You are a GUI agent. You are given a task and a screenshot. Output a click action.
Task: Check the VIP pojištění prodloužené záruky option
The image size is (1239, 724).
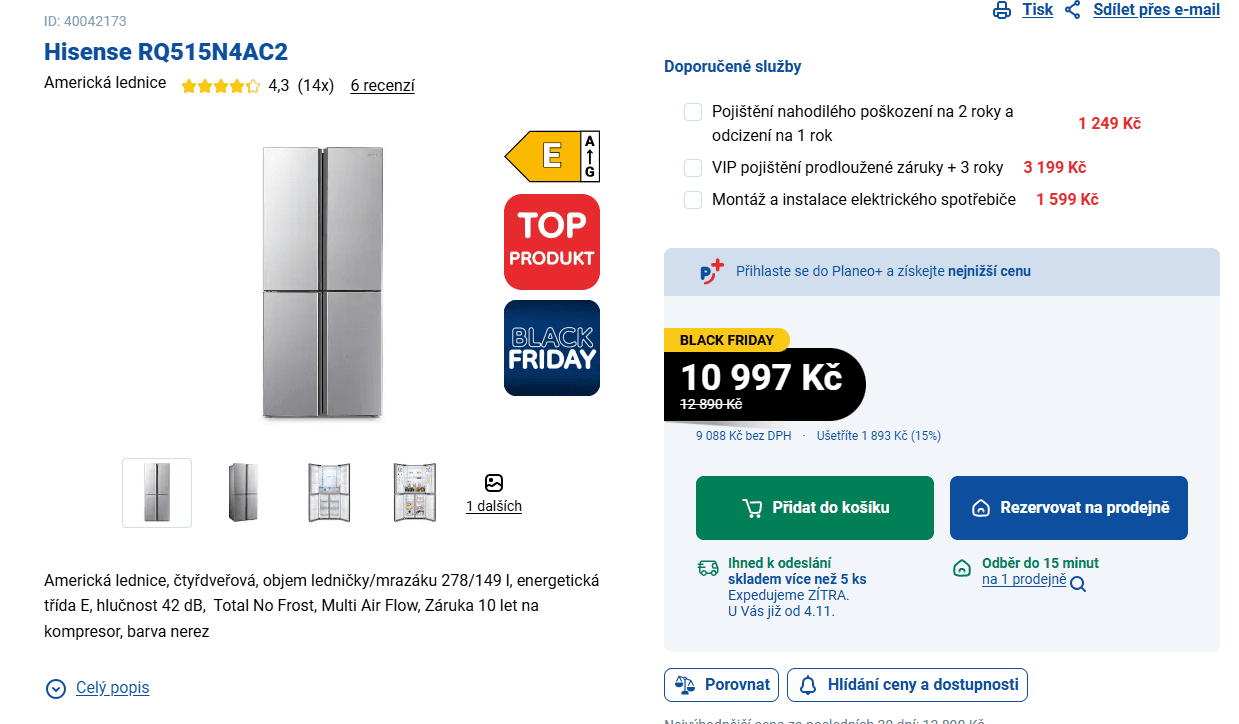point(693,168)
